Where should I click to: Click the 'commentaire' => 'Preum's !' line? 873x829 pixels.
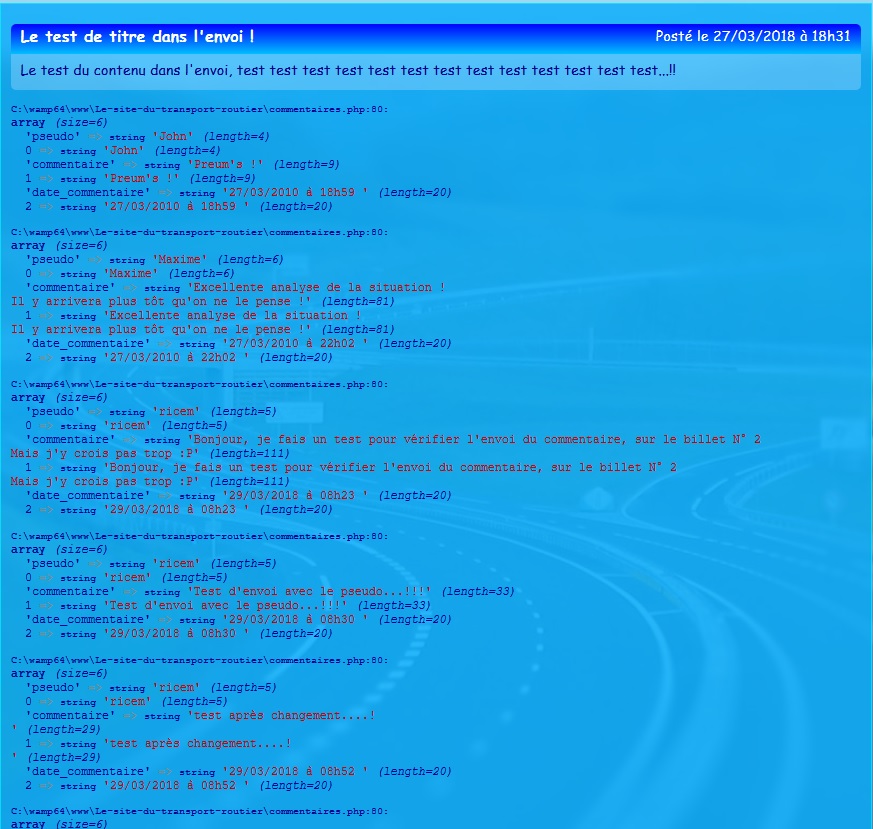point(182,164)
